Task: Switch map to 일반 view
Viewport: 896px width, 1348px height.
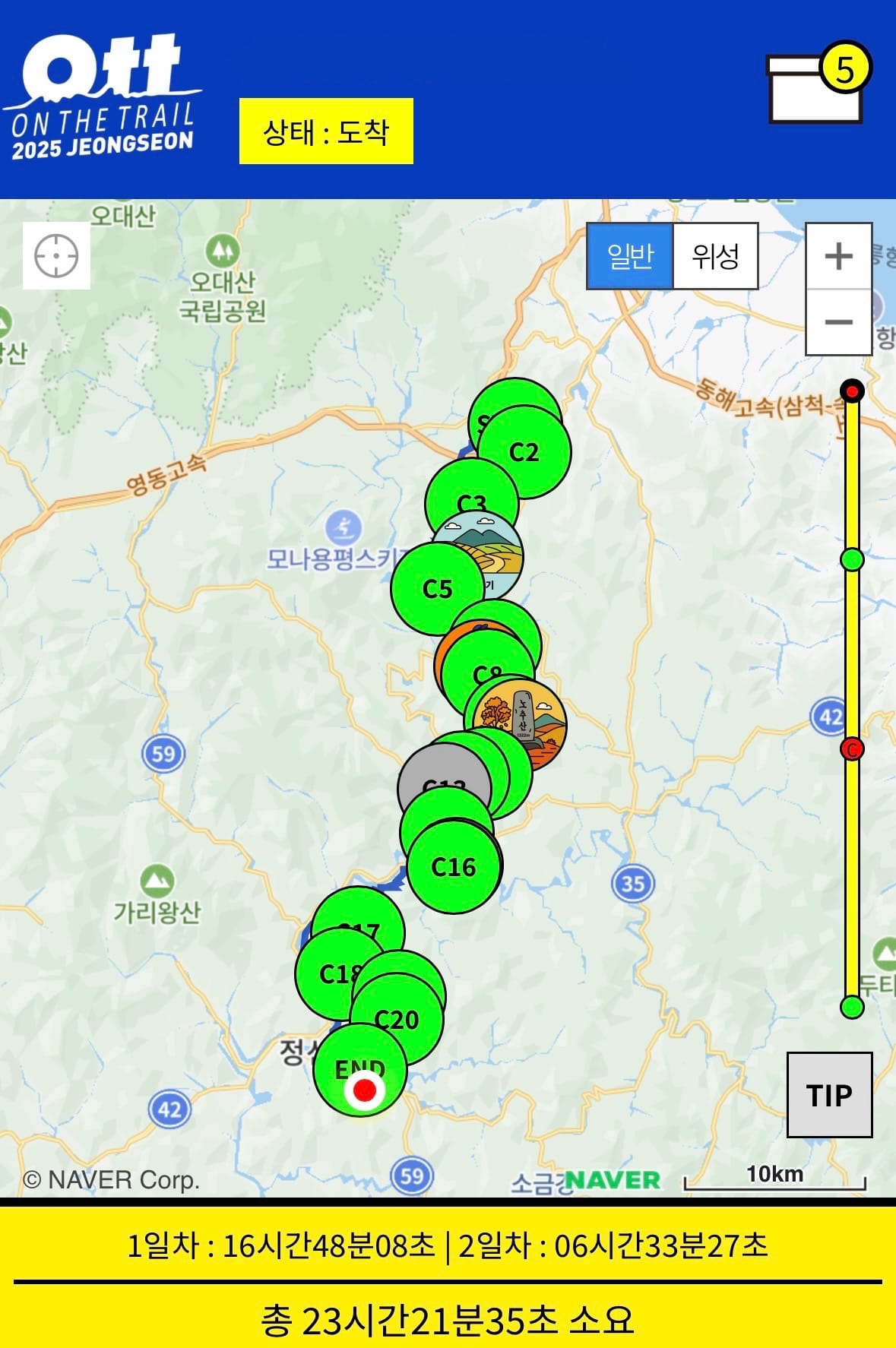Action: tap(630, 256)
